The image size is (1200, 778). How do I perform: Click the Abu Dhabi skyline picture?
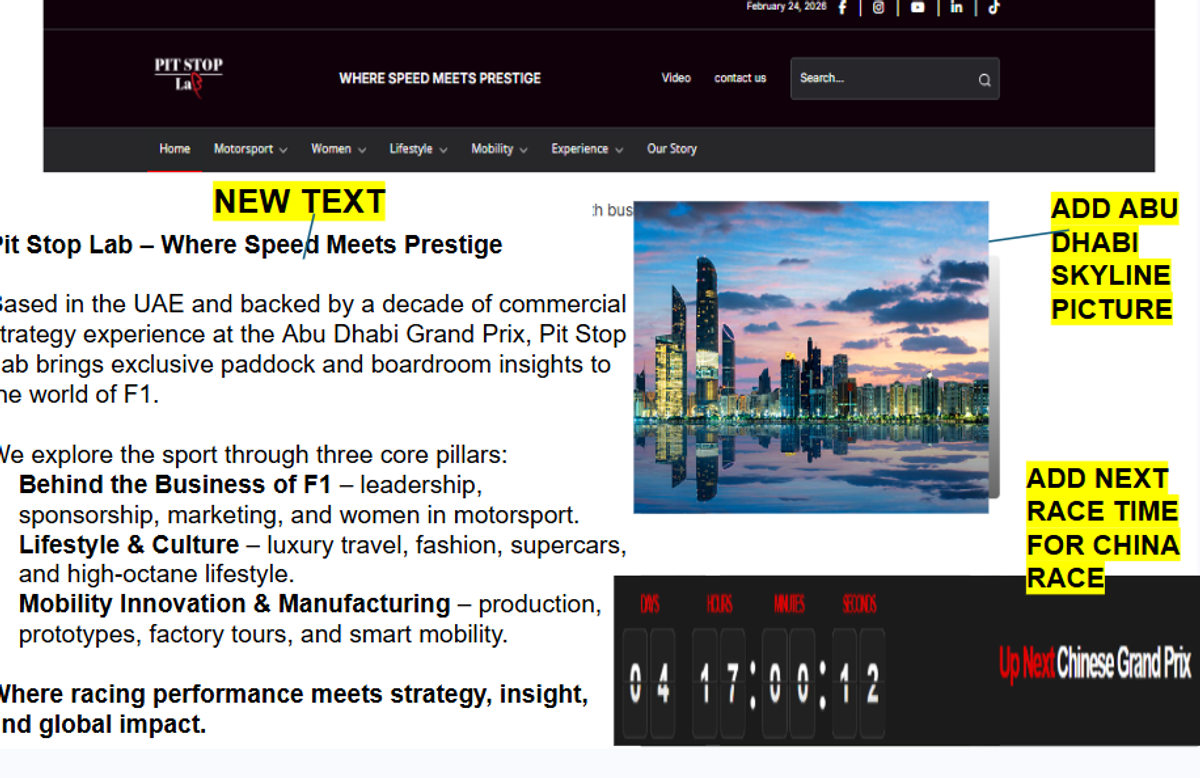coord(811,357)
